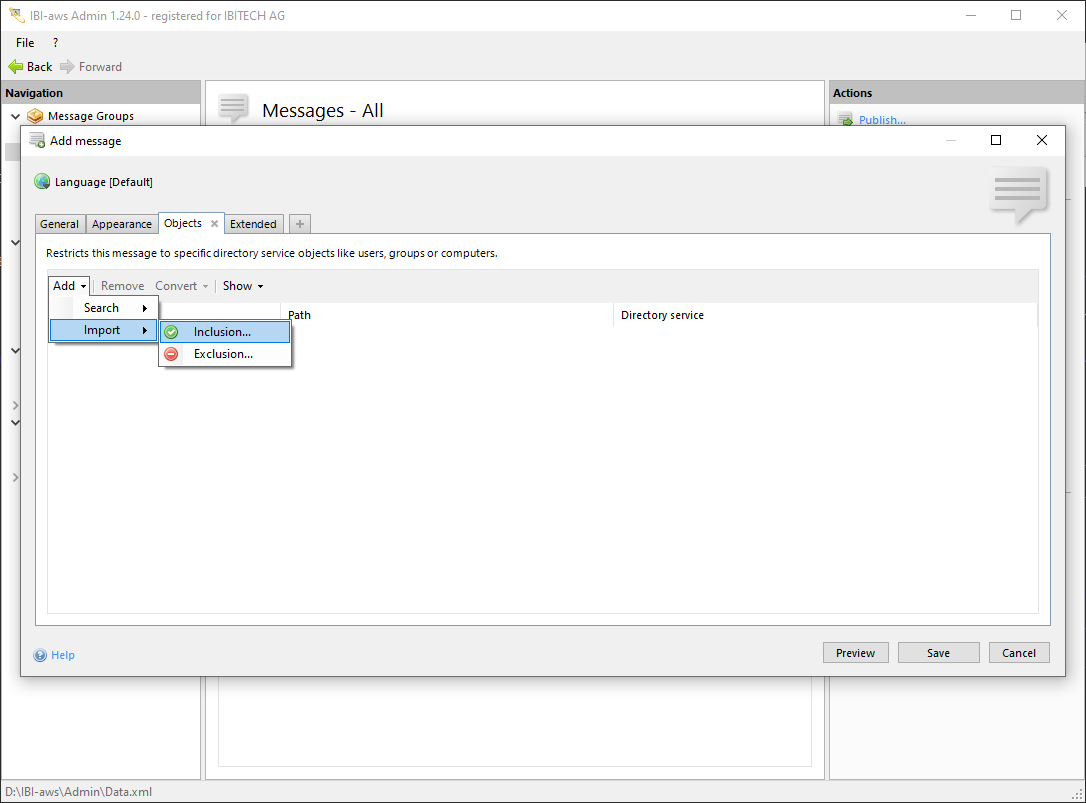The width and height of the screenshot is (1086, 803).
Task: Click the Save button
Action: 938,653
